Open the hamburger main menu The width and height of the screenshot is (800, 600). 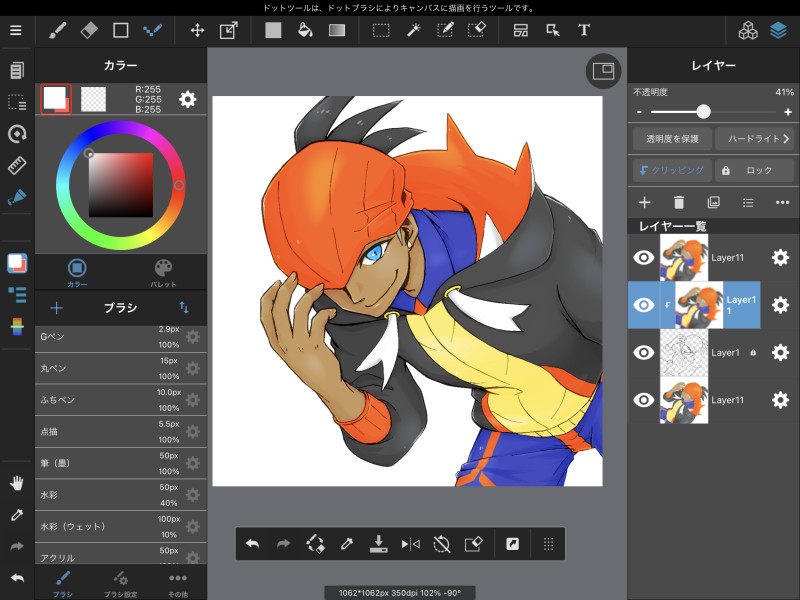coord(16,30)
